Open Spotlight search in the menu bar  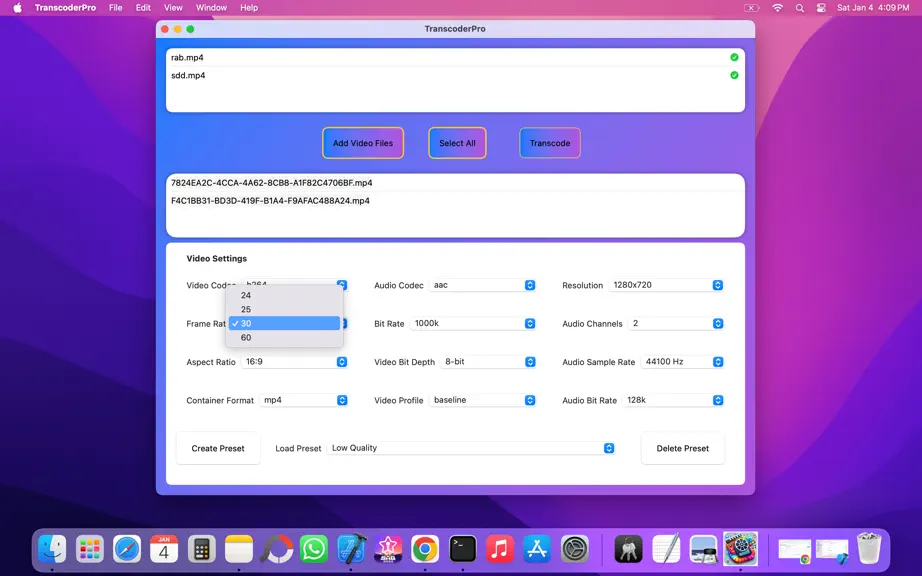pyautogui.click(x=800, y=8)
